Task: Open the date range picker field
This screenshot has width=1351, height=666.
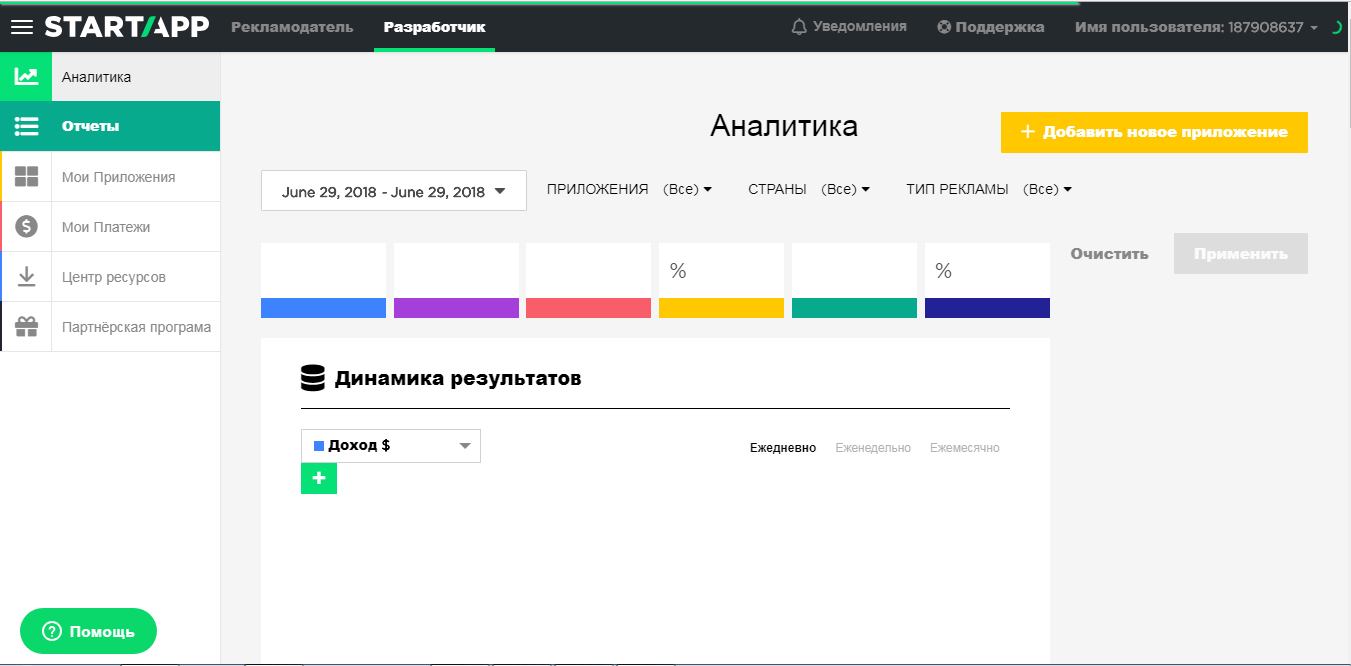Action: point(393,190)
